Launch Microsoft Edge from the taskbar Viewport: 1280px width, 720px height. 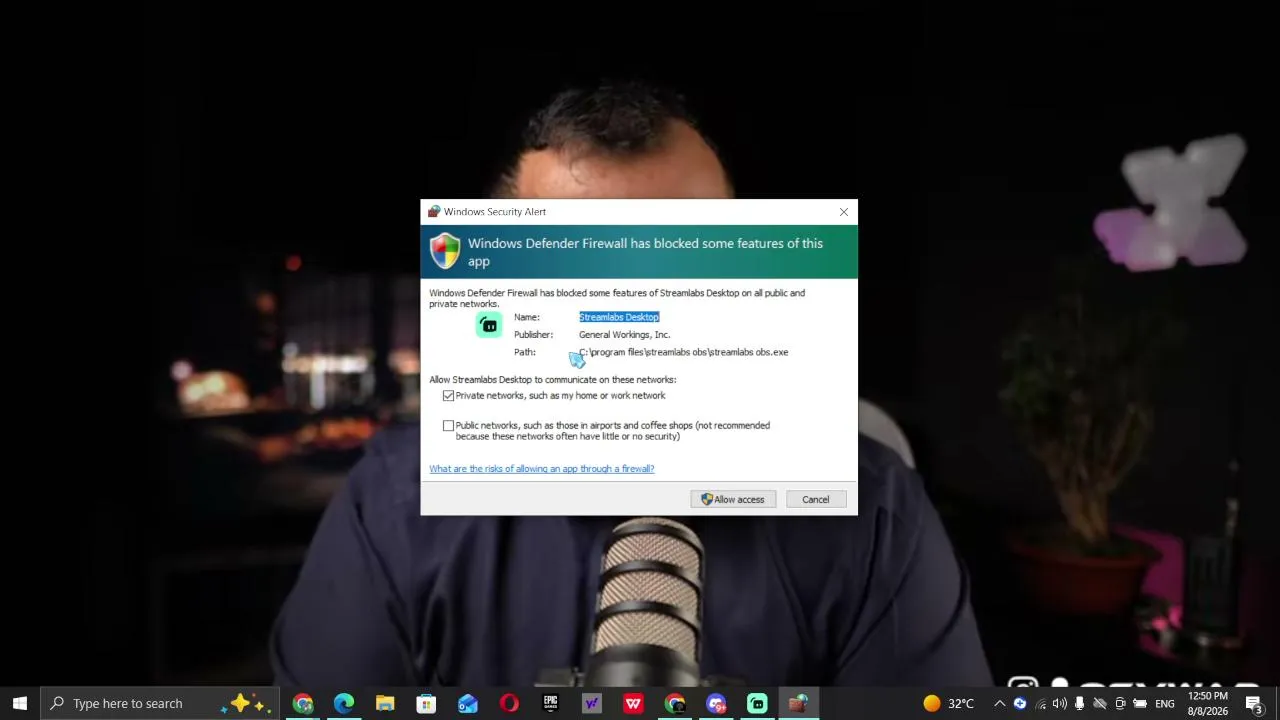click(344, 704)
